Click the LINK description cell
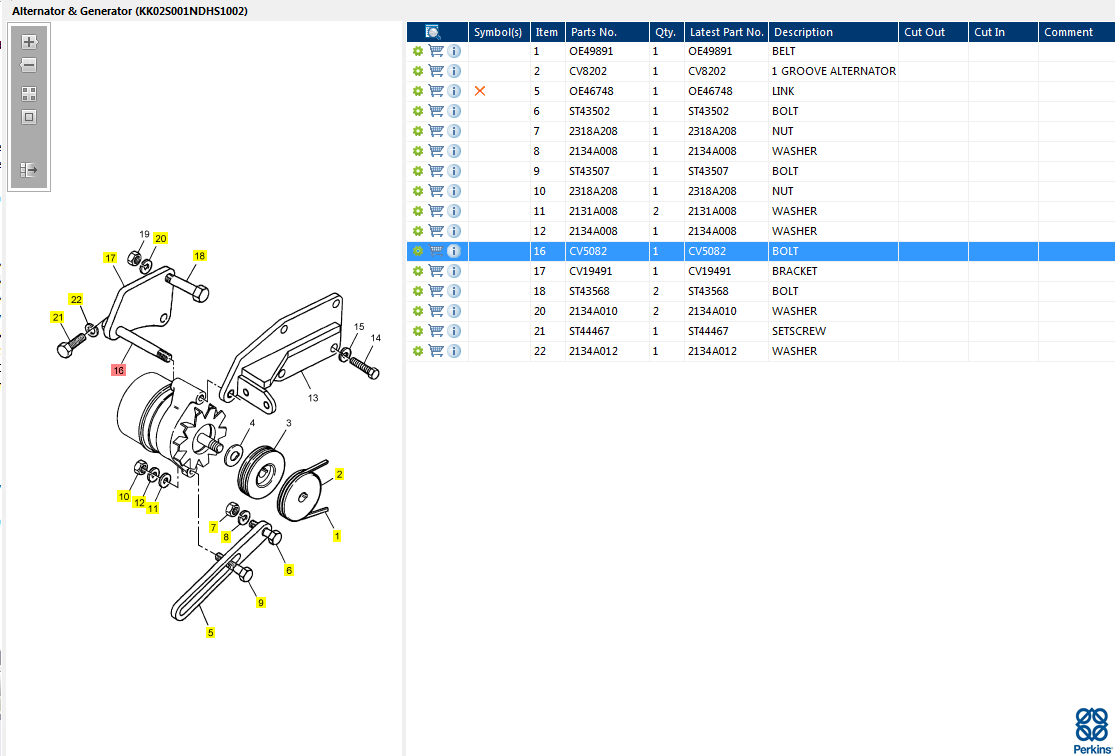1115x756 pixels. click(x=833, y=91)
